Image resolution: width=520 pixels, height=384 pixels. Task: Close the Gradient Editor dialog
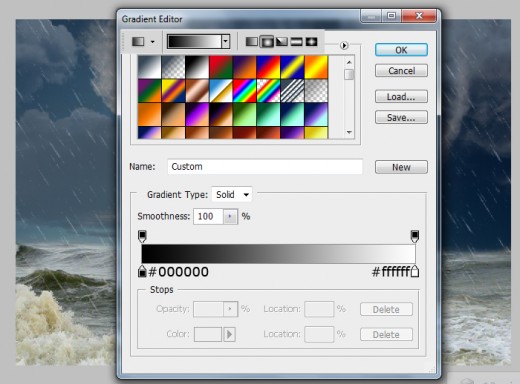coord(419,16)
